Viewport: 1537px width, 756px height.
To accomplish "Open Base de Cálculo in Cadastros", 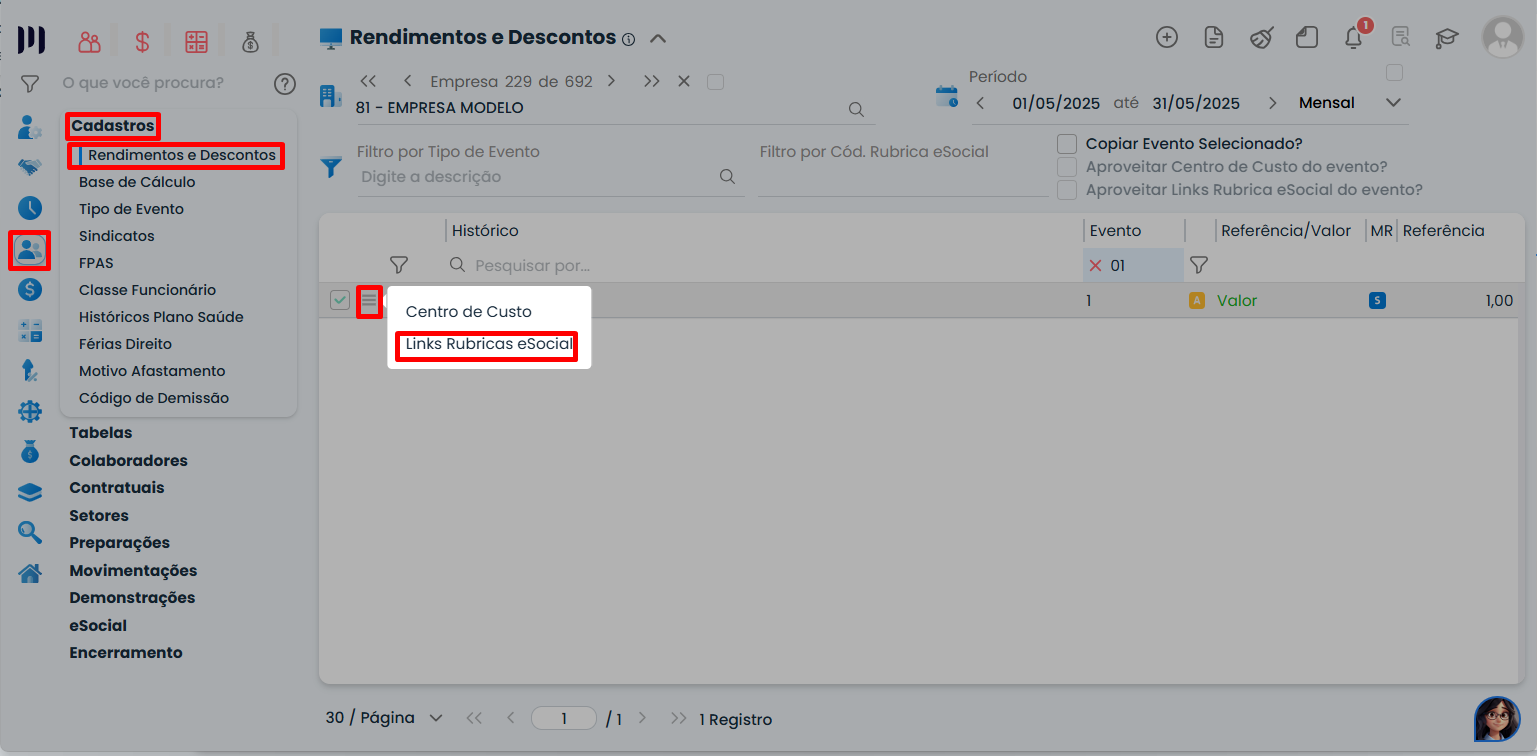I will (x=137, y=182).
